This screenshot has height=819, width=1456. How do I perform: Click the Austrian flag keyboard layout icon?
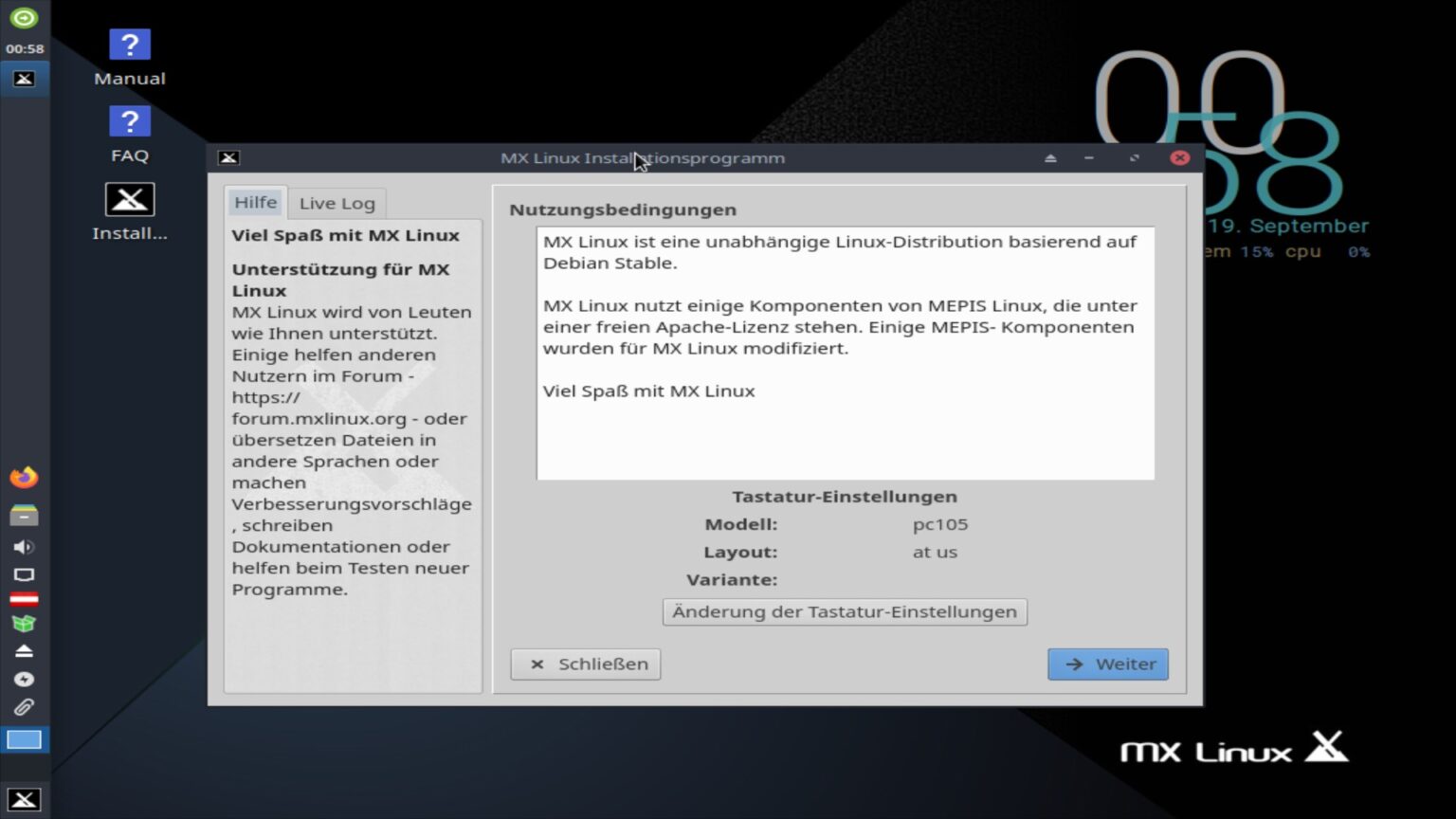coord(24,597)
